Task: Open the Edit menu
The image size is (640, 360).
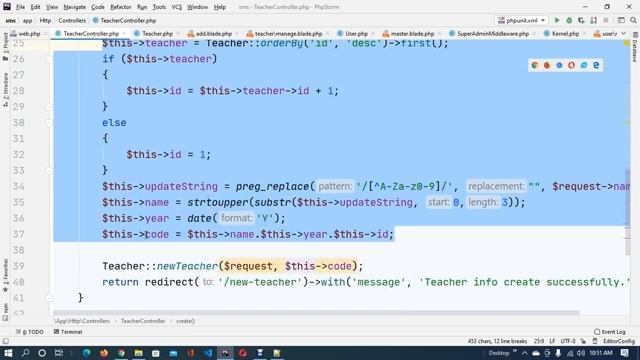Action: pos(36,7)
